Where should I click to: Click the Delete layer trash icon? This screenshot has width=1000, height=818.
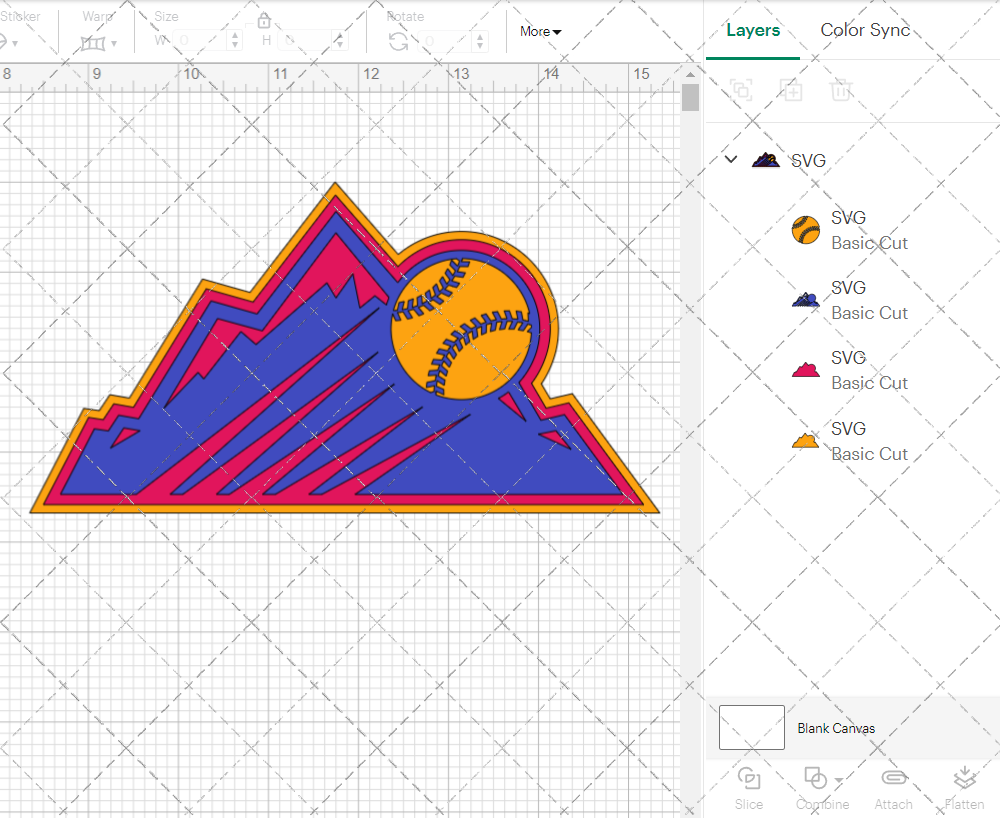pos(841,91)
